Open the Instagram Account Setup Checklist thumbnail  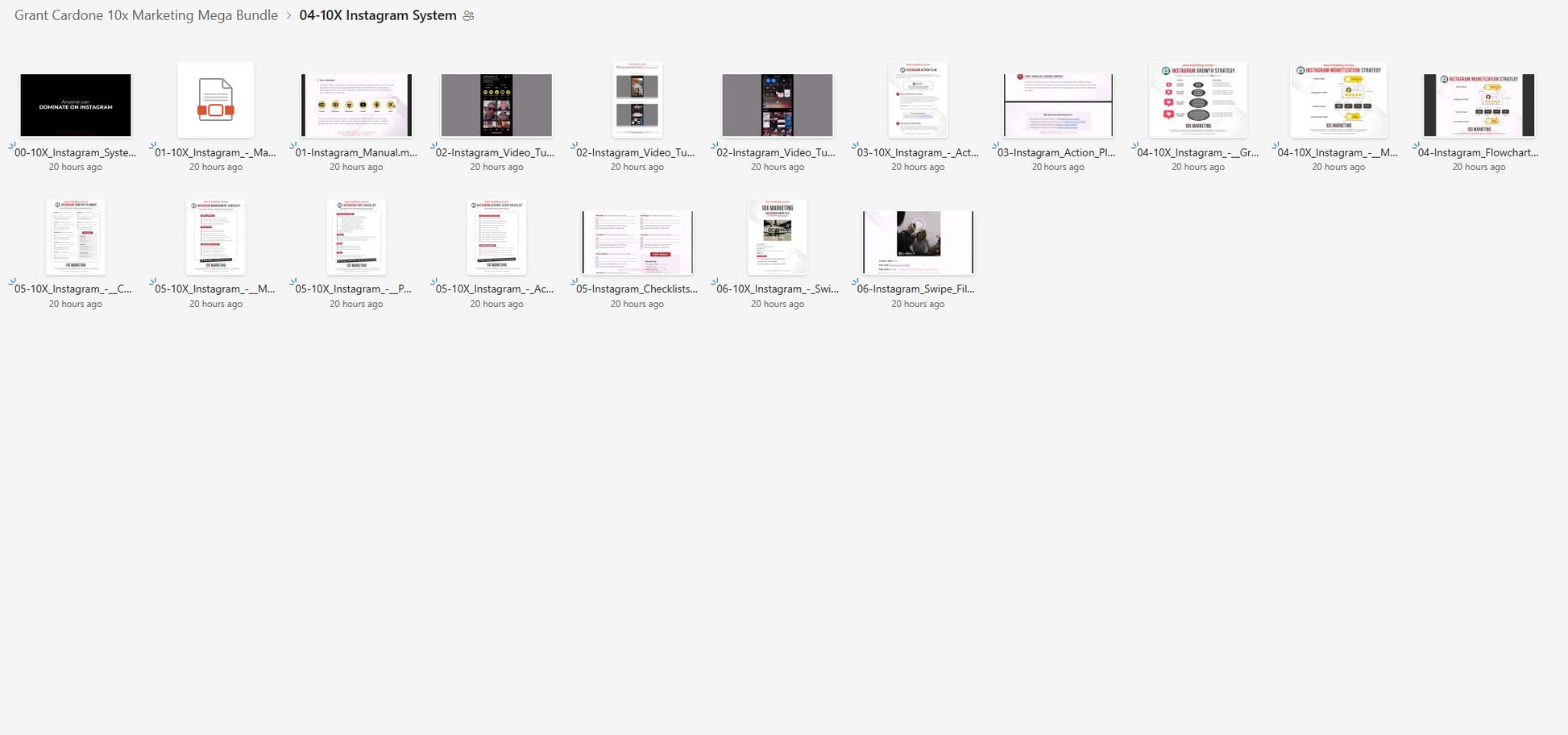(x=496, y=237)
